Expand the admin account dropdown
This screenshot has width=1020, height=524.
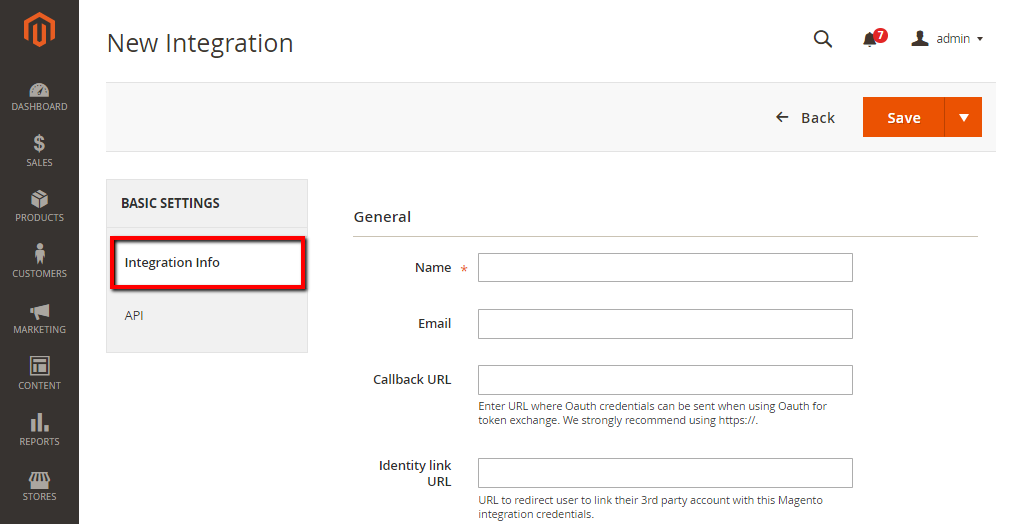point(948,39)
